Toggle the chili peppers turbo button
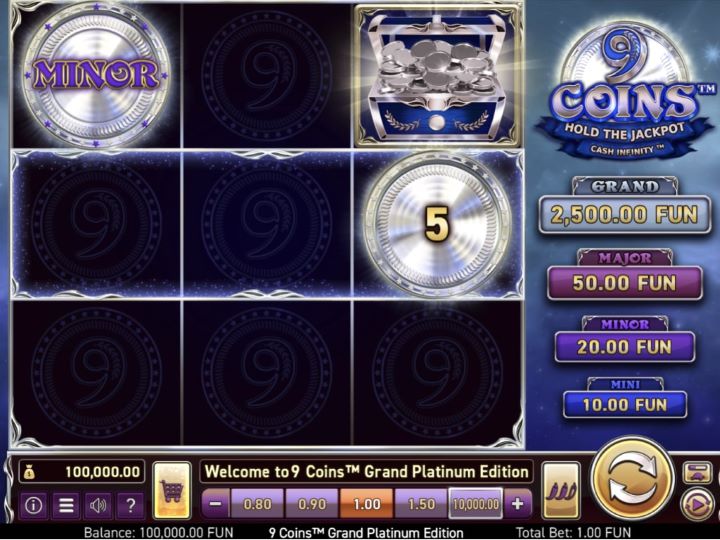This screenshot has width=720, height=540. 561,490
